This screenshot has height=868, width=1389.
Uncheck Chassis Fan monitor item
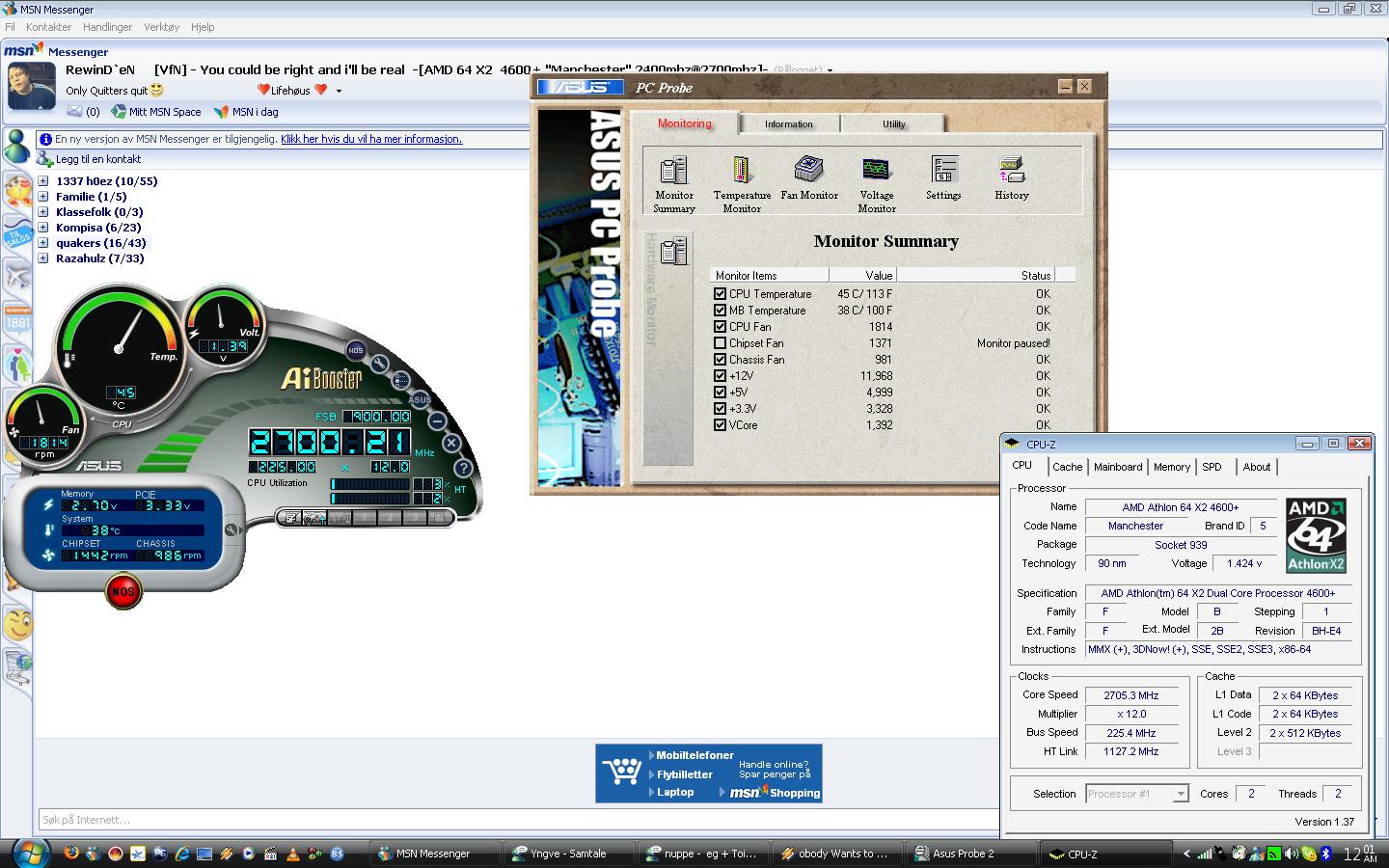pyautogui.click(x=720, y=359)
